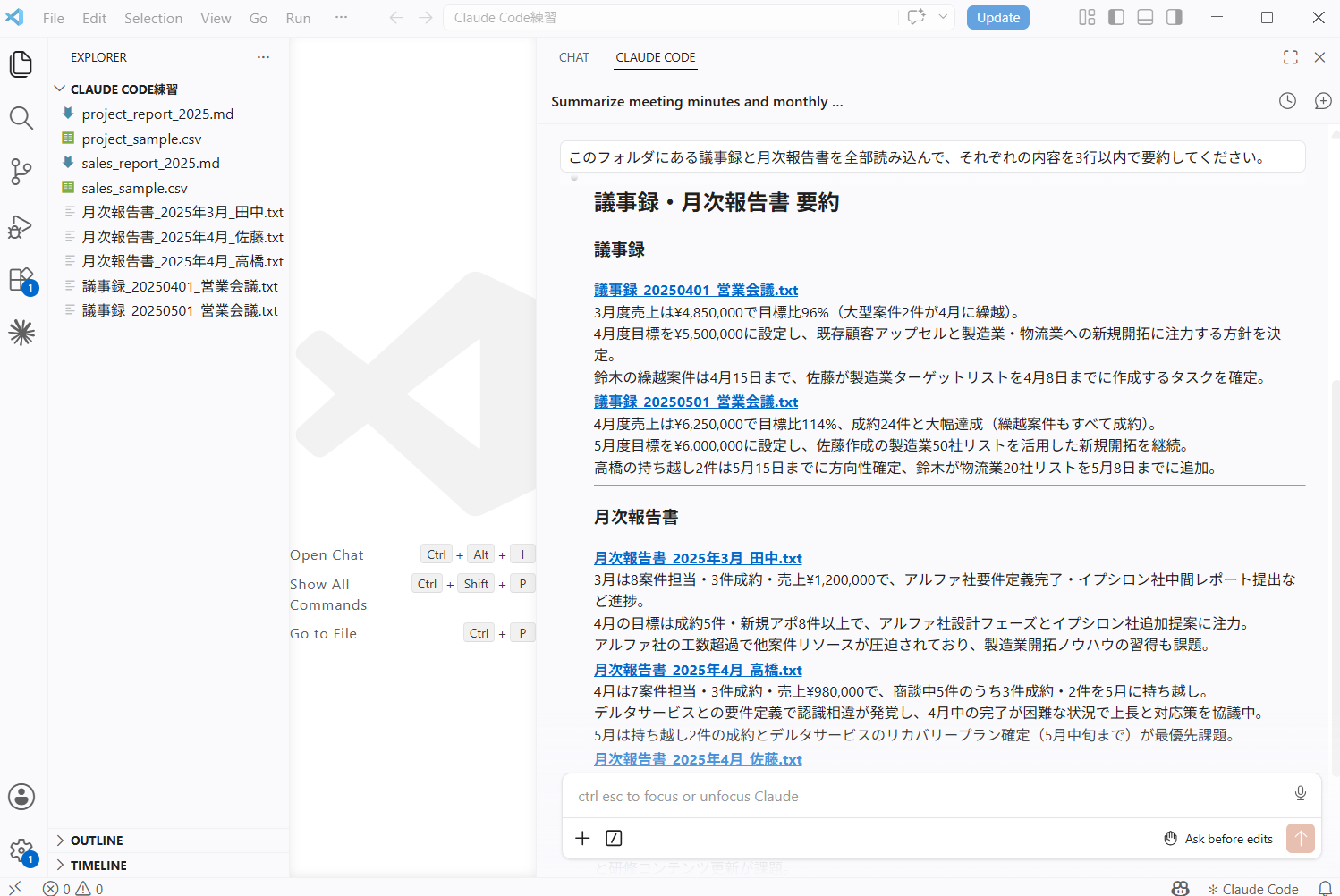
Task: Maximize the Claude Code panel
Action: 1290,57
